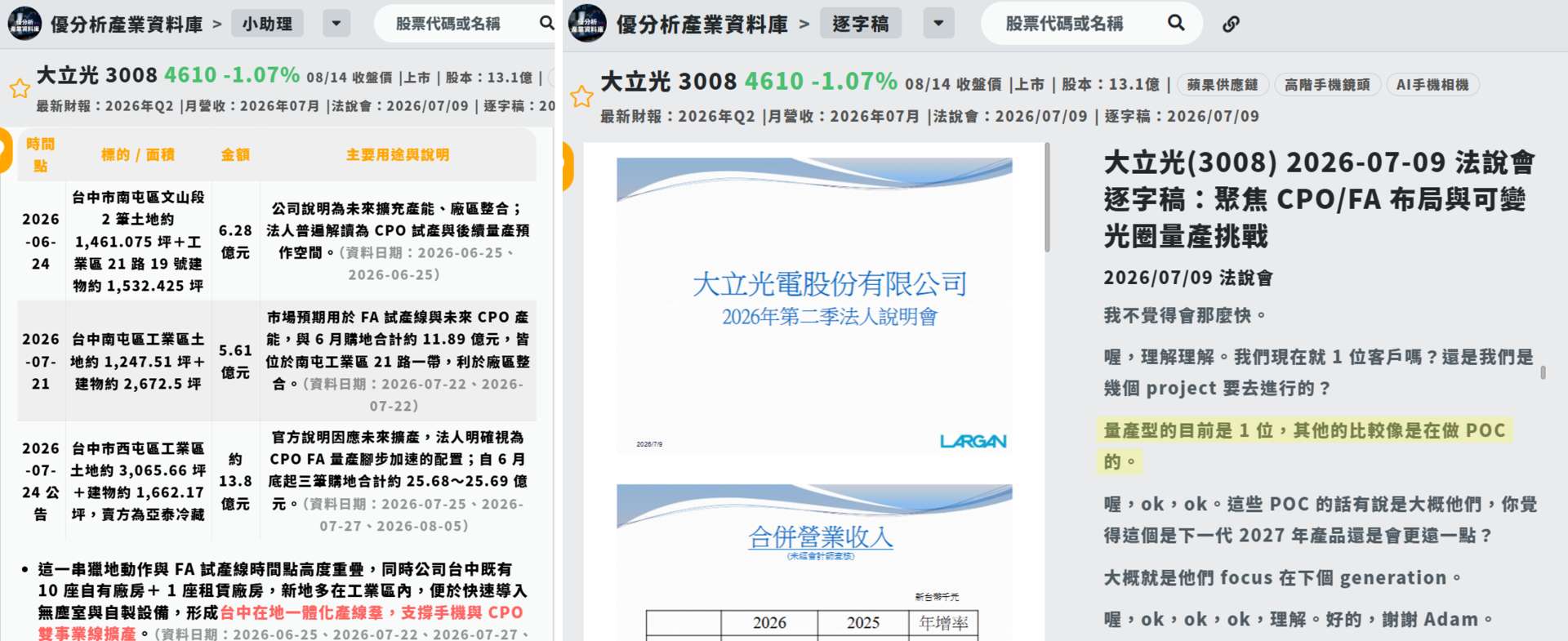This screenshot has width=1568, height=641.
Task: Click 月營收：2026年07月 in the 小助理 panel
Action: pyautogui.click(x=252, y=106)
